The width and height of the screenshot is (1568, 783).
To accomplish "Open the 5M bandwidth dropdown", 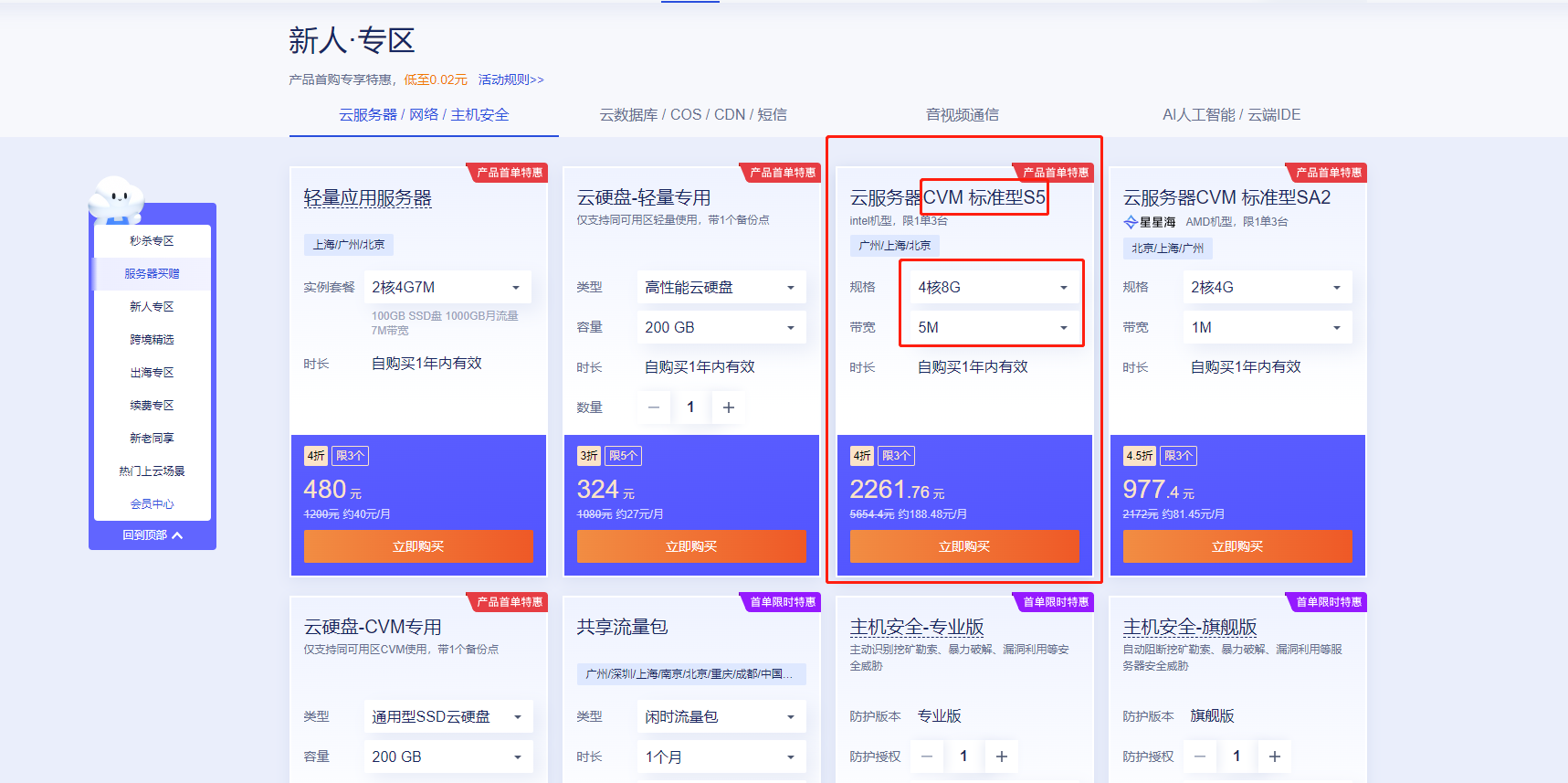I will (x=992, y=327).
